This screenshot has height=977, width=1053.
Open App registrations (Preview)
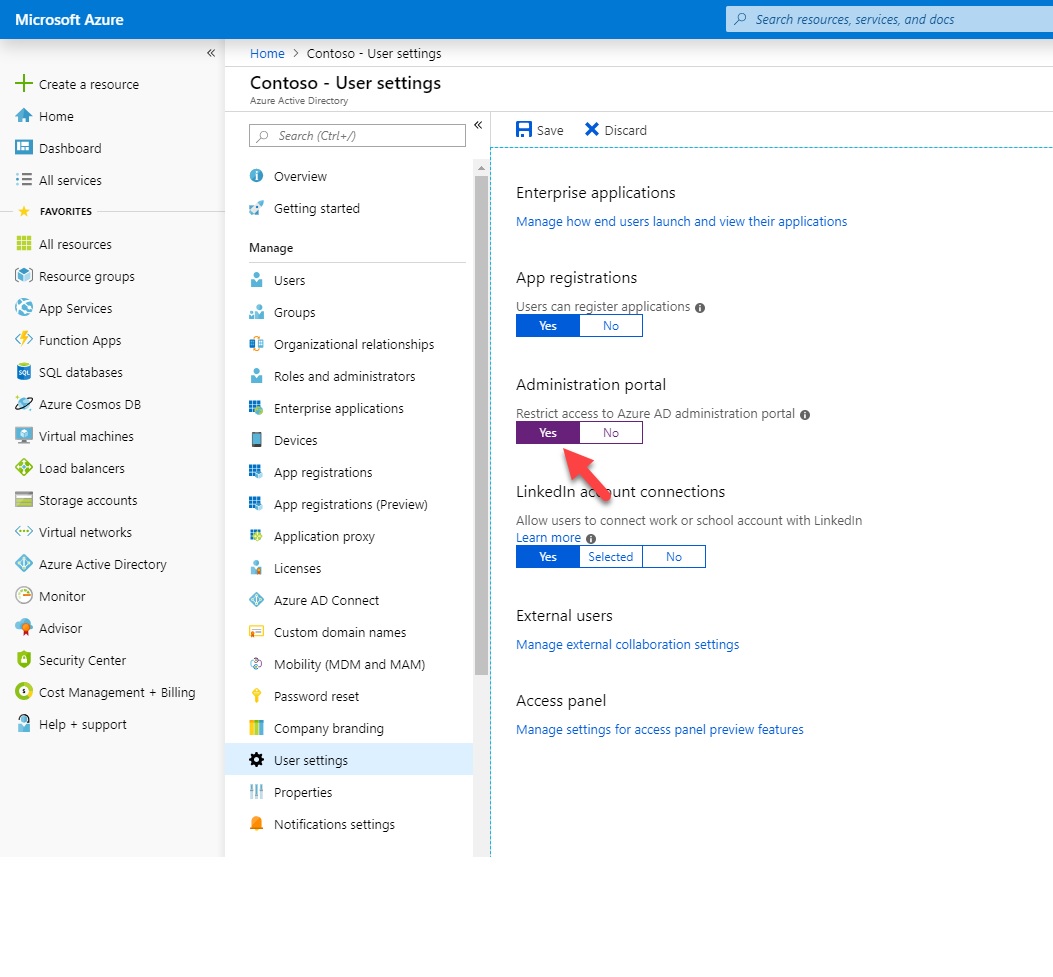349,504
